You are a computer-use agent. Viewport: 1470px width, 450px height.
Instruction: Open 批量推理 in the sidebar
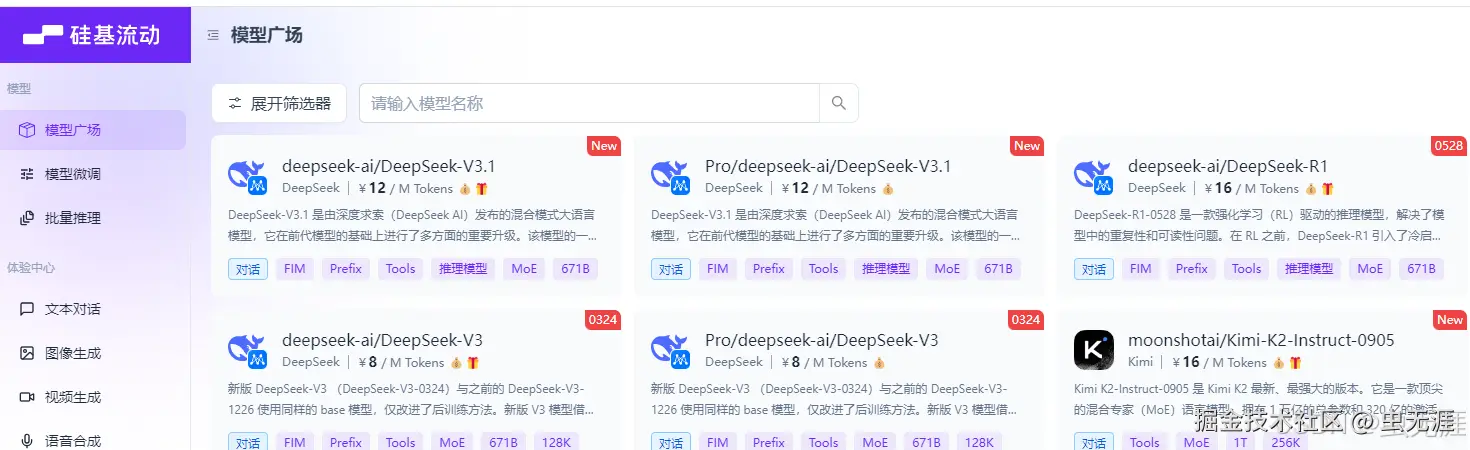click(93, 218)
